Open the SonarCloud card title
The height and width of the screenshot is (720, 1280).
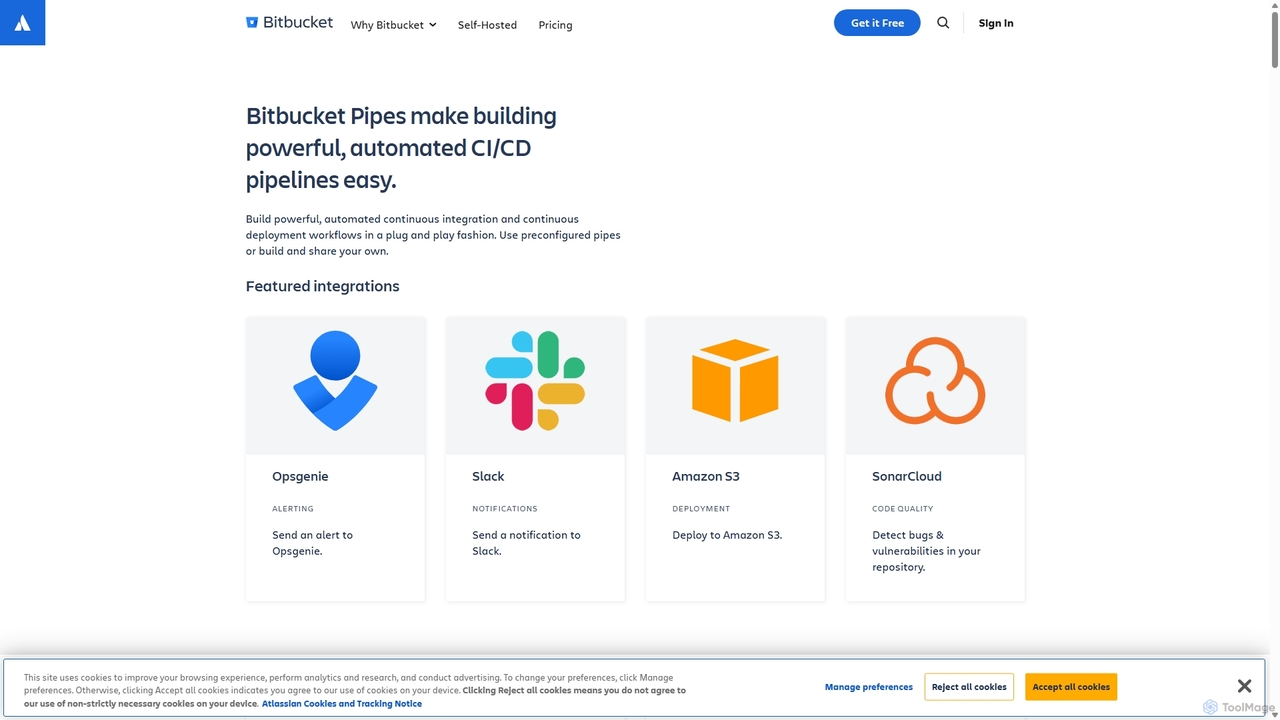(907, 476)
